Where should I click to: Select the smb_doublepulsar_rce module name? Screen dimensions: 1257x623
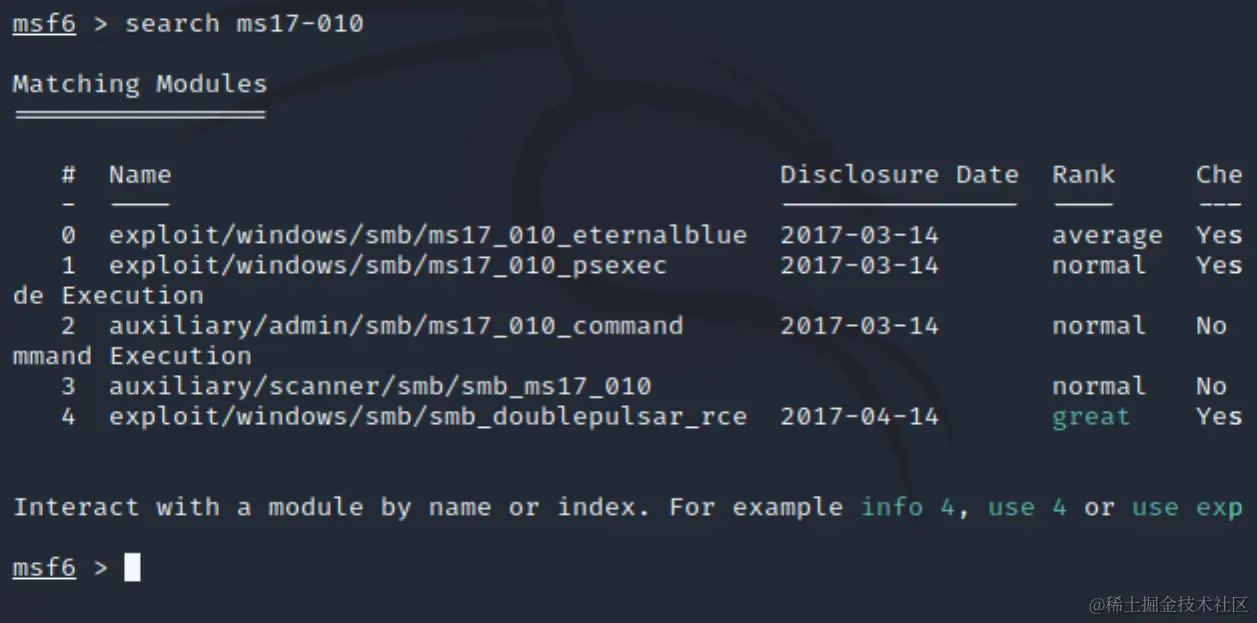click(427, 417)
